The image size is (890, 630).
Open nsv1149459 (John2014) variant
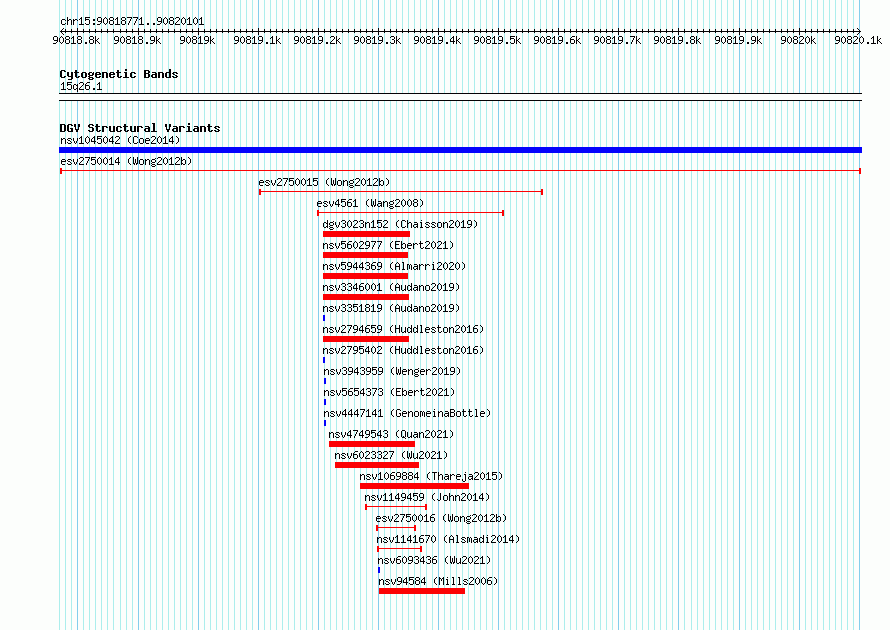[427, 497]
